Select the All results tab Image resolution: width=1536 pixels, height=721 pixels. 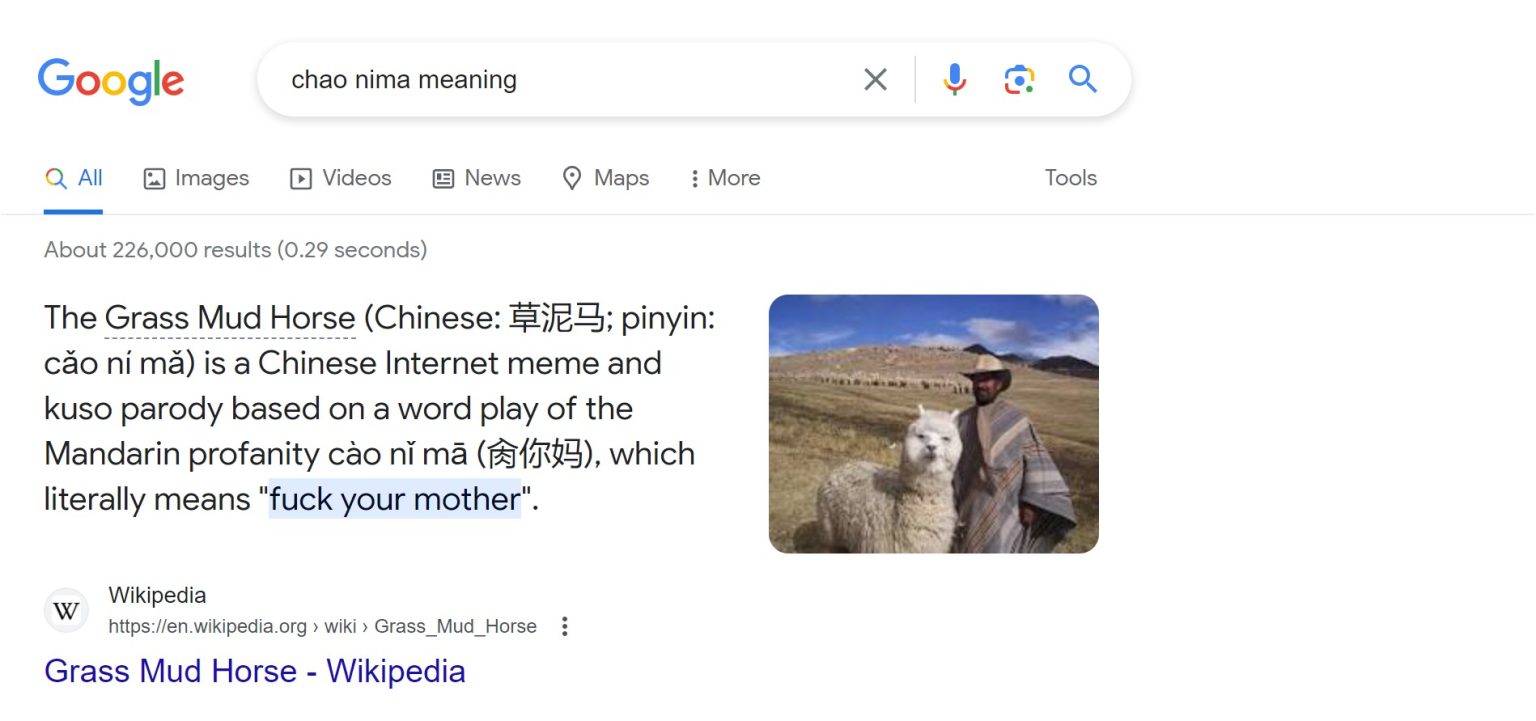pyautogui.click(x=74, y=178)
